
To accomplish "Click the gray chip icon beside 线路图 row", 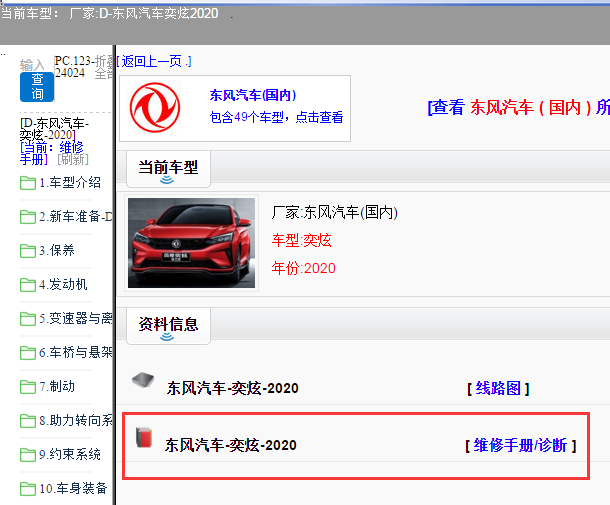I will (x=143, y=380).
